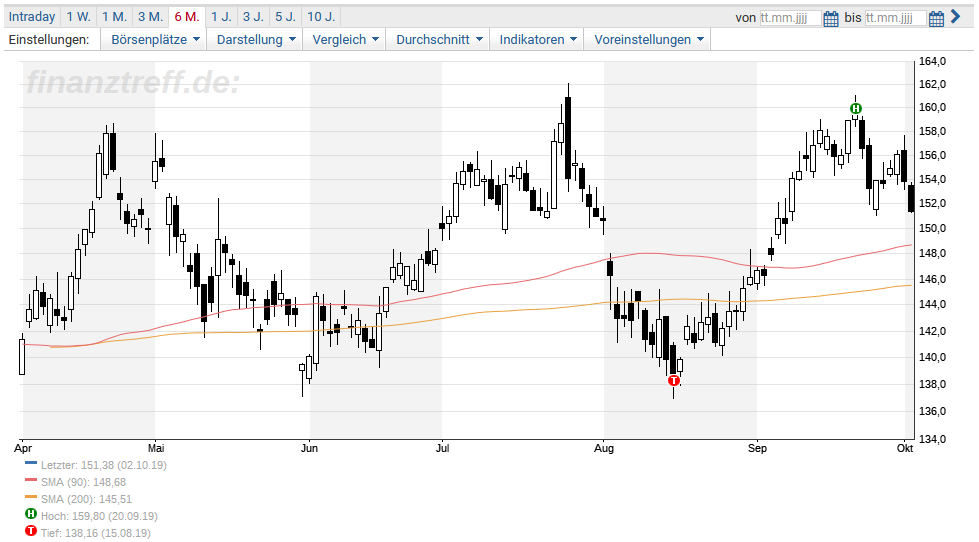979x542 pixels.
Task: Select the 3 J. timeframe tab
Action: click(x=253, y=17)
